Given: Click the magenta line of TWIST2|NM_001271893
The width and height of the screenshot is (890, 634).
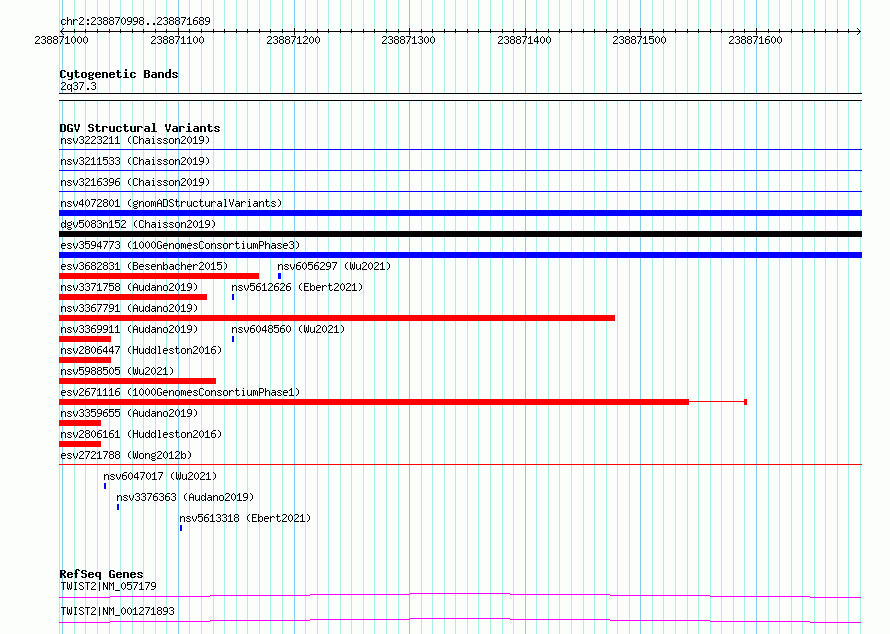Looking at the screenshot, I should pyautogui.click(x=460, y=620).
